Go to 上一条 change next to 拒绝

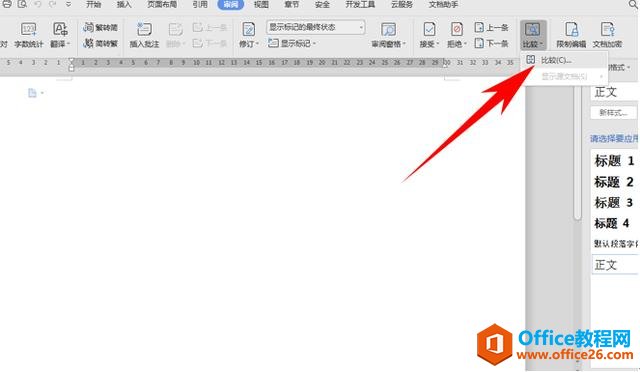click(491, 27)
